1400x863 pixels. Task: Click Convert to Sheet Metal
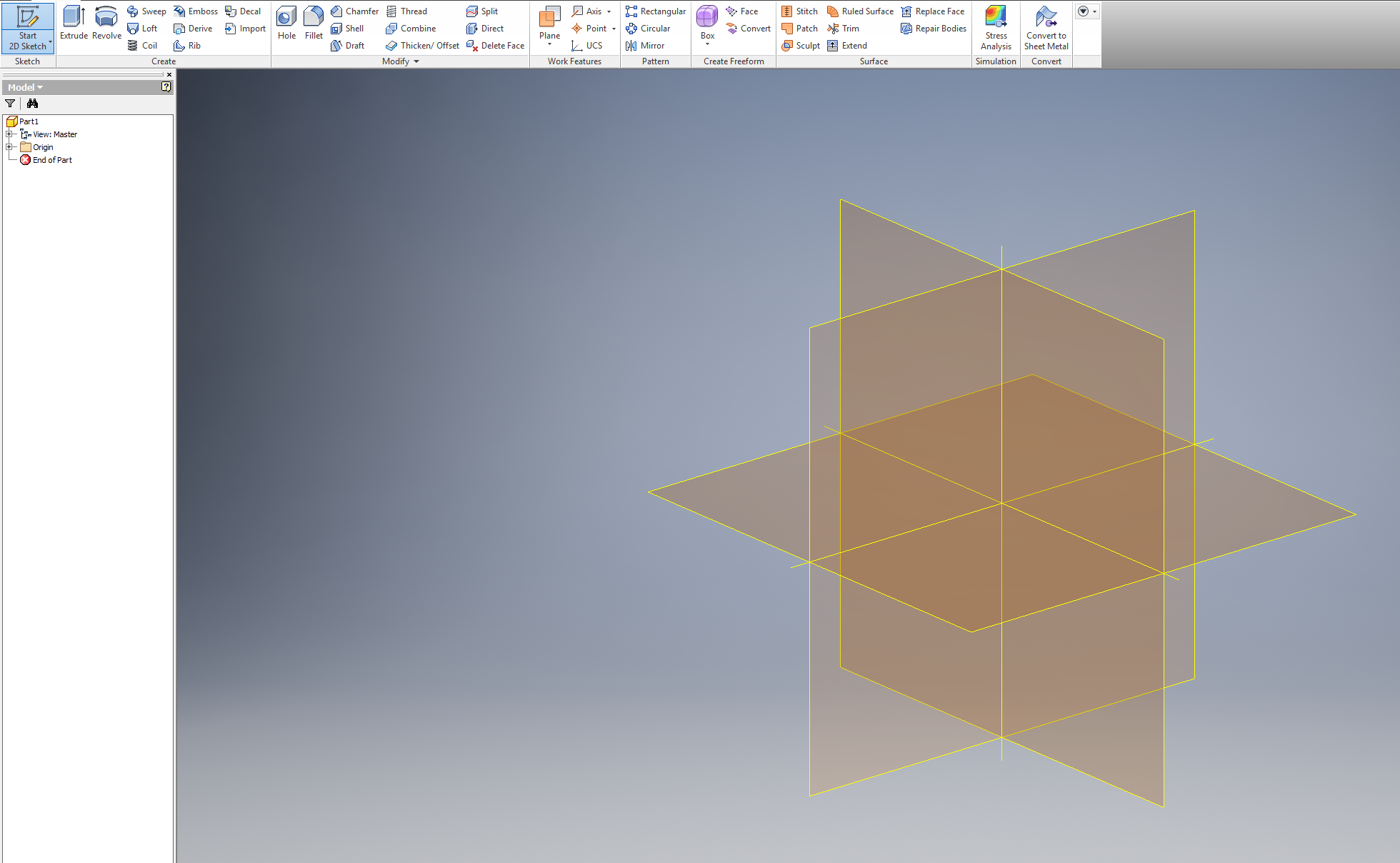[x=1046, y=24]
